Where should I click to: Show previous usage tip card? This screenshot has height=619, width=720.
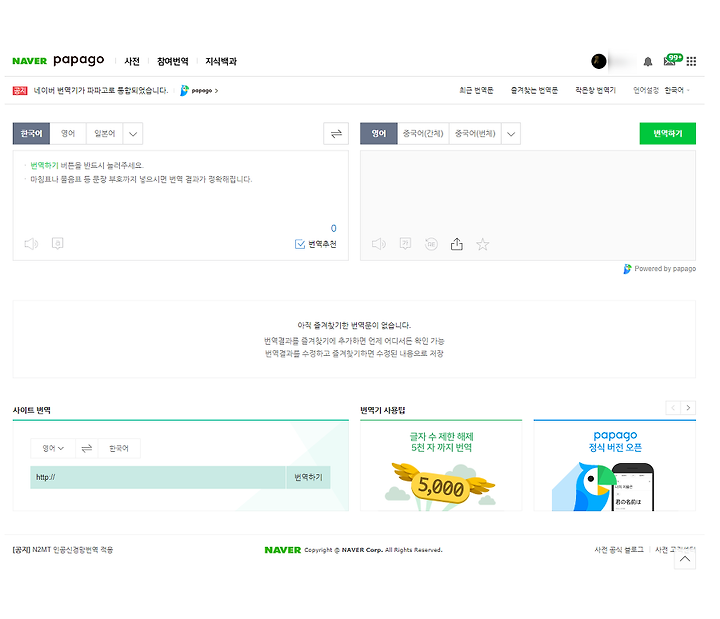tap(673, 408)
